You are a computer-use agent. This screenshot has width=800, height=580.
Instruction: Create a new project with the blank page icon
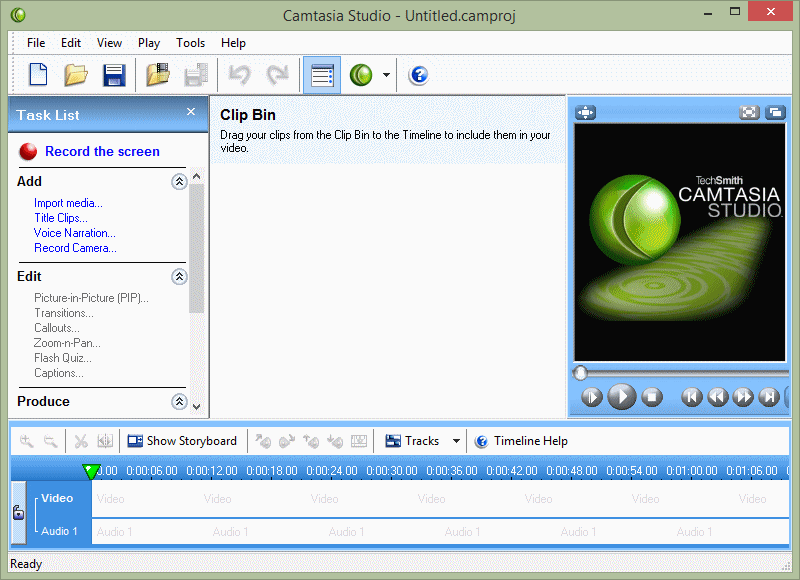point(38,75)
